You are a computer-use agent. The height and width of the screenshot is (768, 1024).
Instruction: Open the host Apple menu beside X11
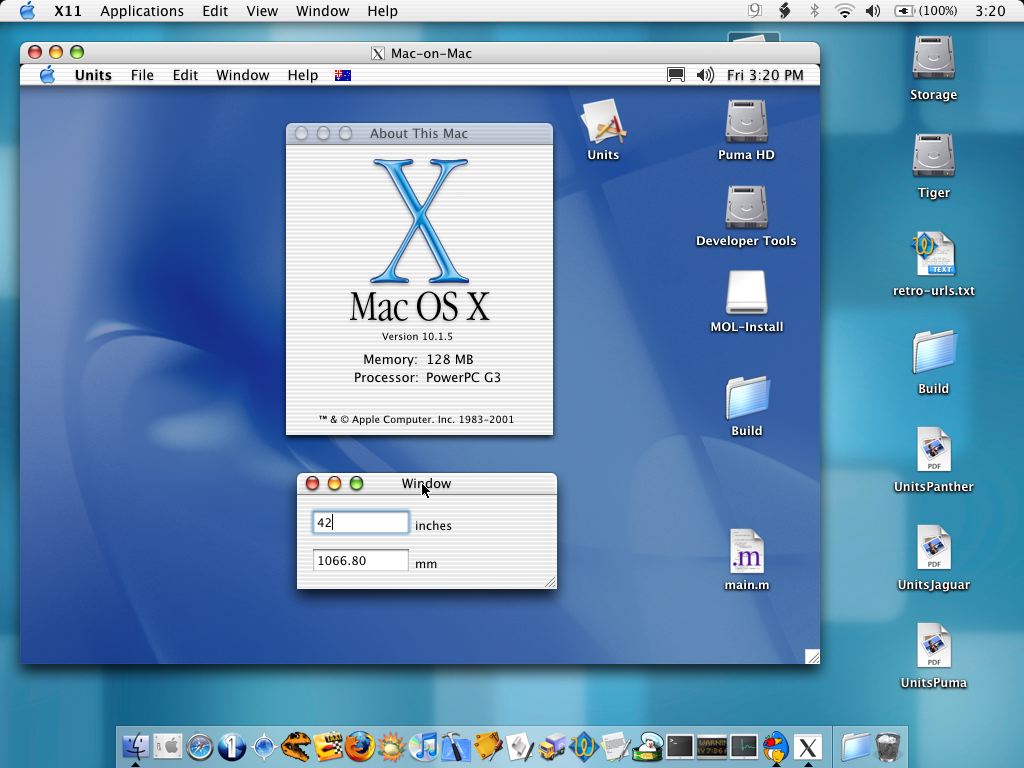coord(27,10)
